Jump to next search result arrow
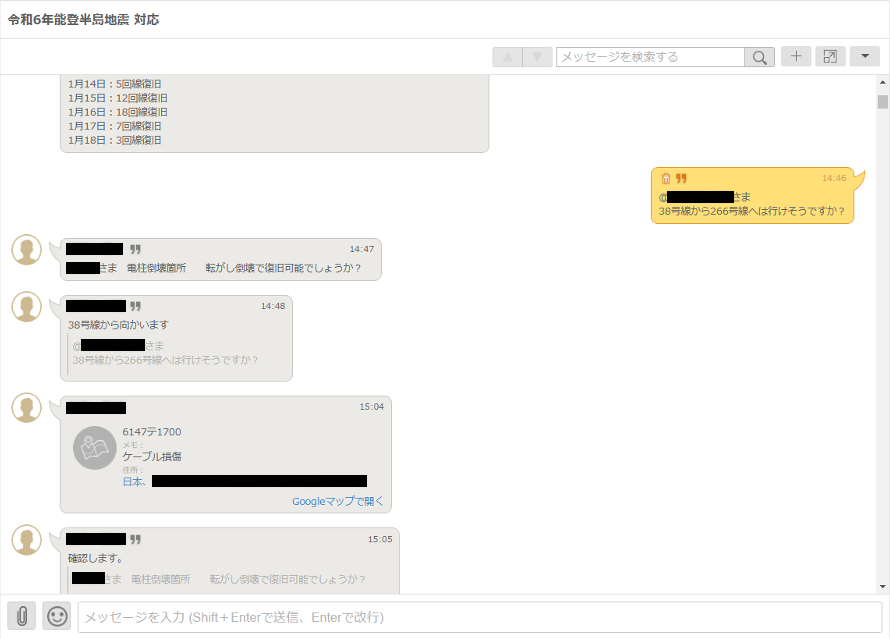This screenshot has width=890, height=639. [537, 57]
